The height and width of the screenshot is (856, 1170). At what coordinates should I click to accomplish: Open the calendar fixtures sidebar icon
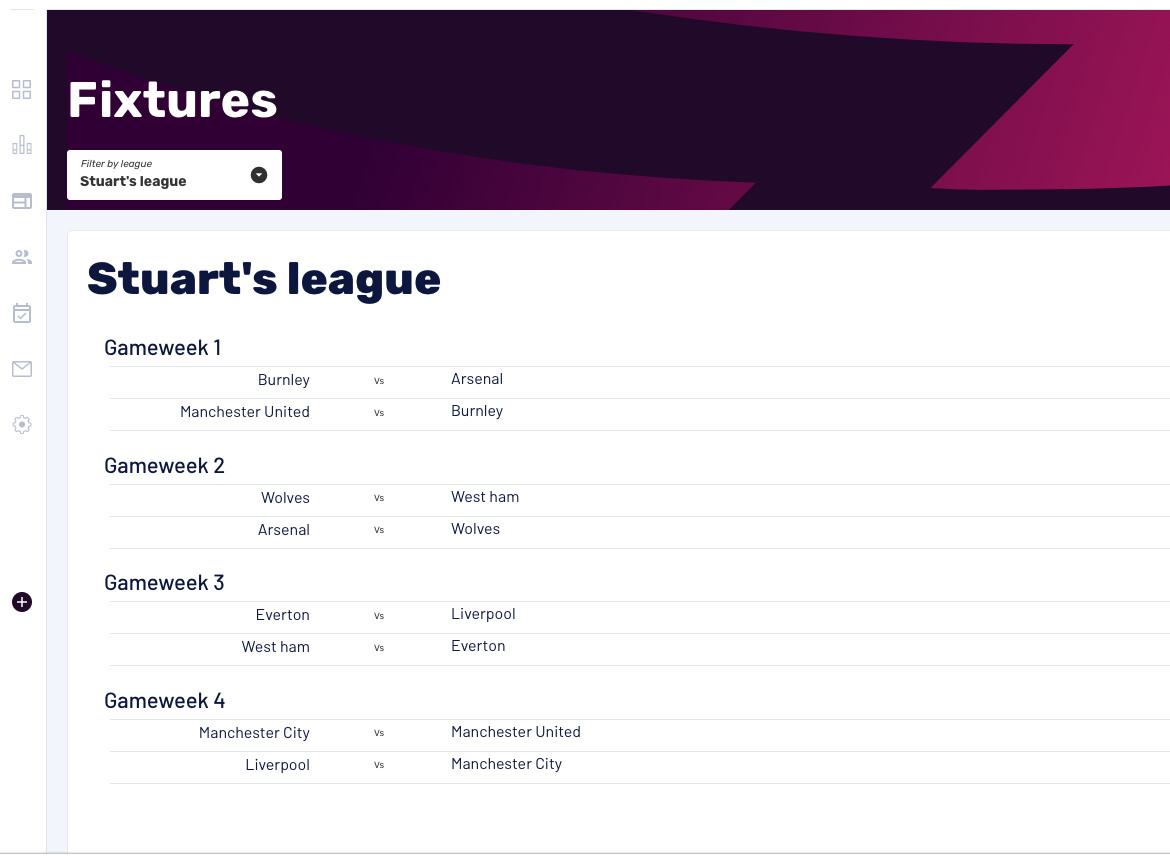[21, 313]
